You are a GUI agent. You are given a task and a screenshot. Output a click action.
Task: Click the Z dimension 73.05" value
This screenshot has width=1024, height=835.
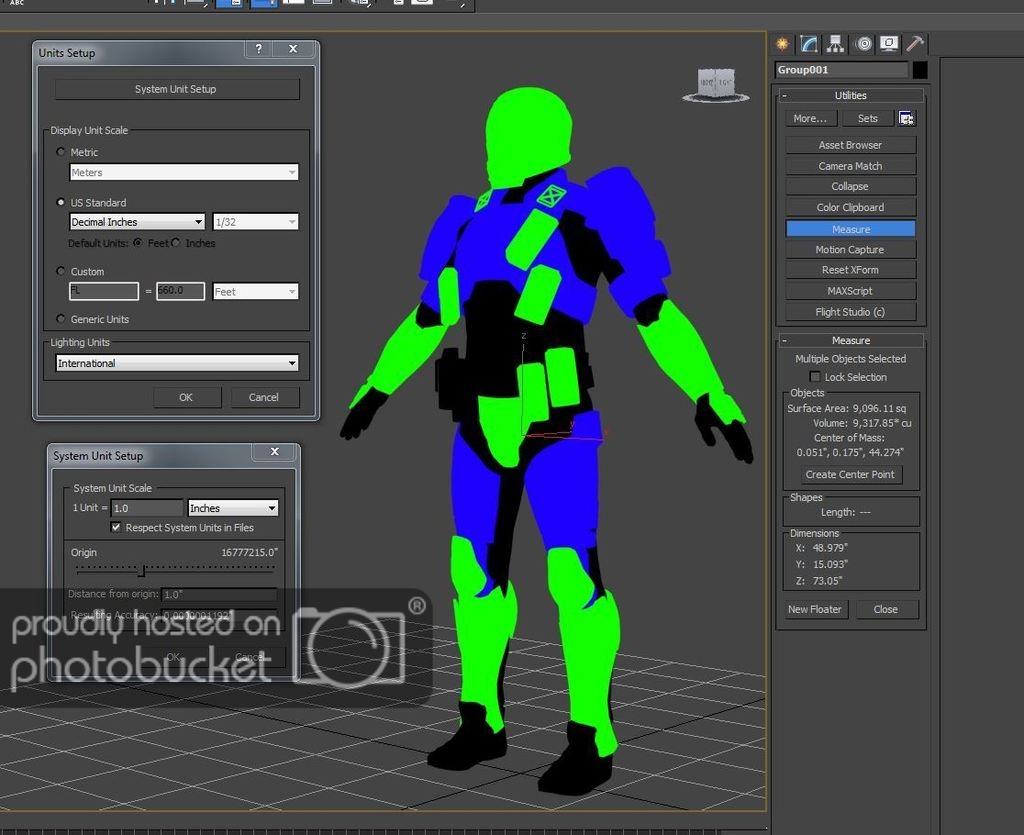click(827, 580)
